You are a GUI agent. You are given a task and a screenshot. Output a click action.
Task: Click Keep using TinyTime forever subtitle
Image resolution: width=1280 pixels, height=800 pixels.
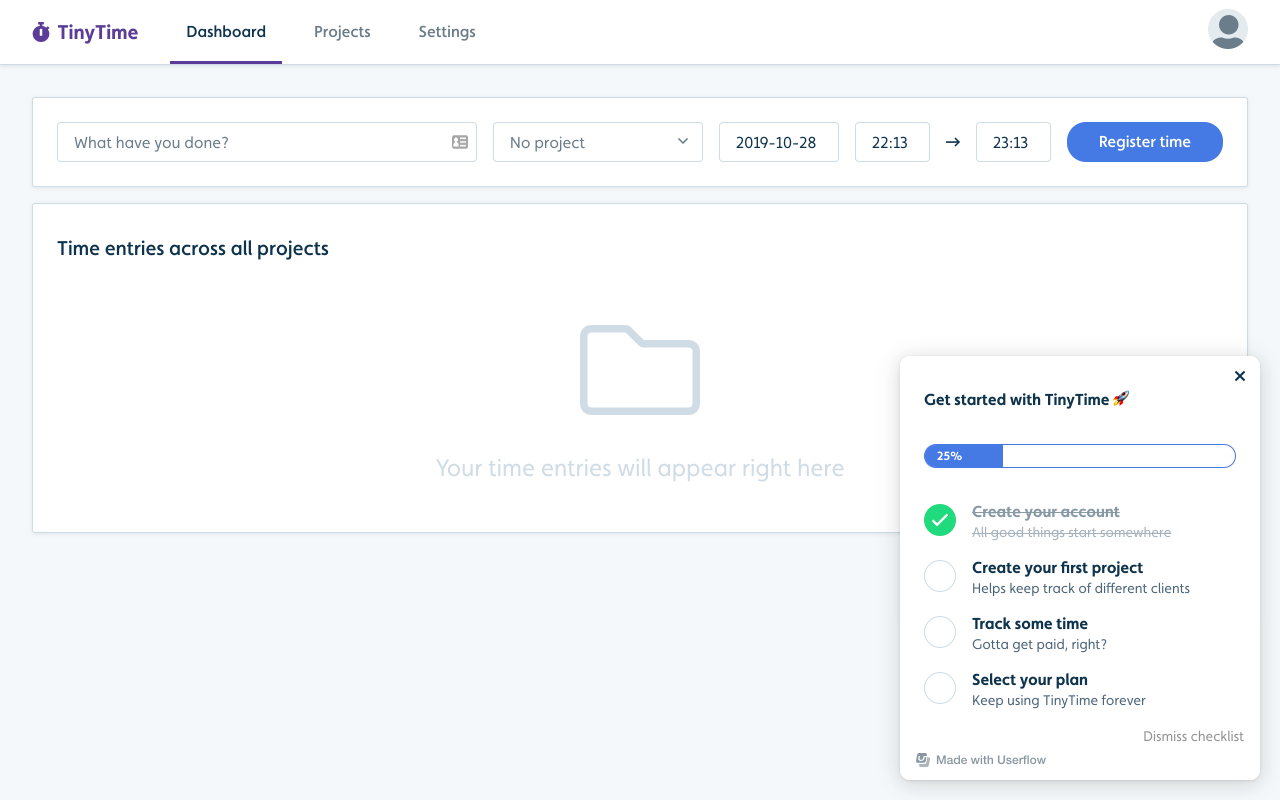coord(1059,700)
